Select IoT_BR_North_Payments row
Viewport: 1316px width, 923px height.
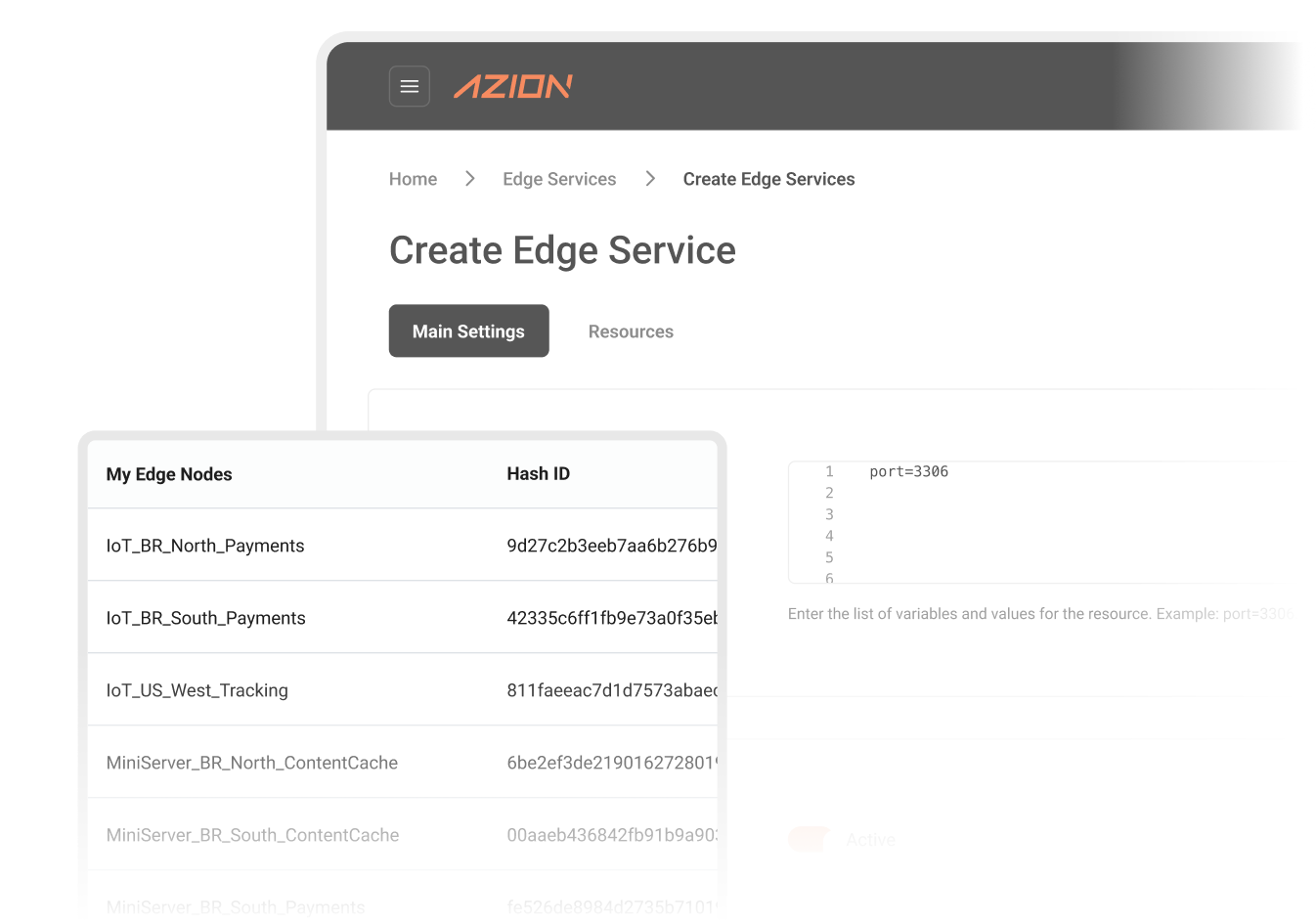pyautogui.click(x=402, y=546)
